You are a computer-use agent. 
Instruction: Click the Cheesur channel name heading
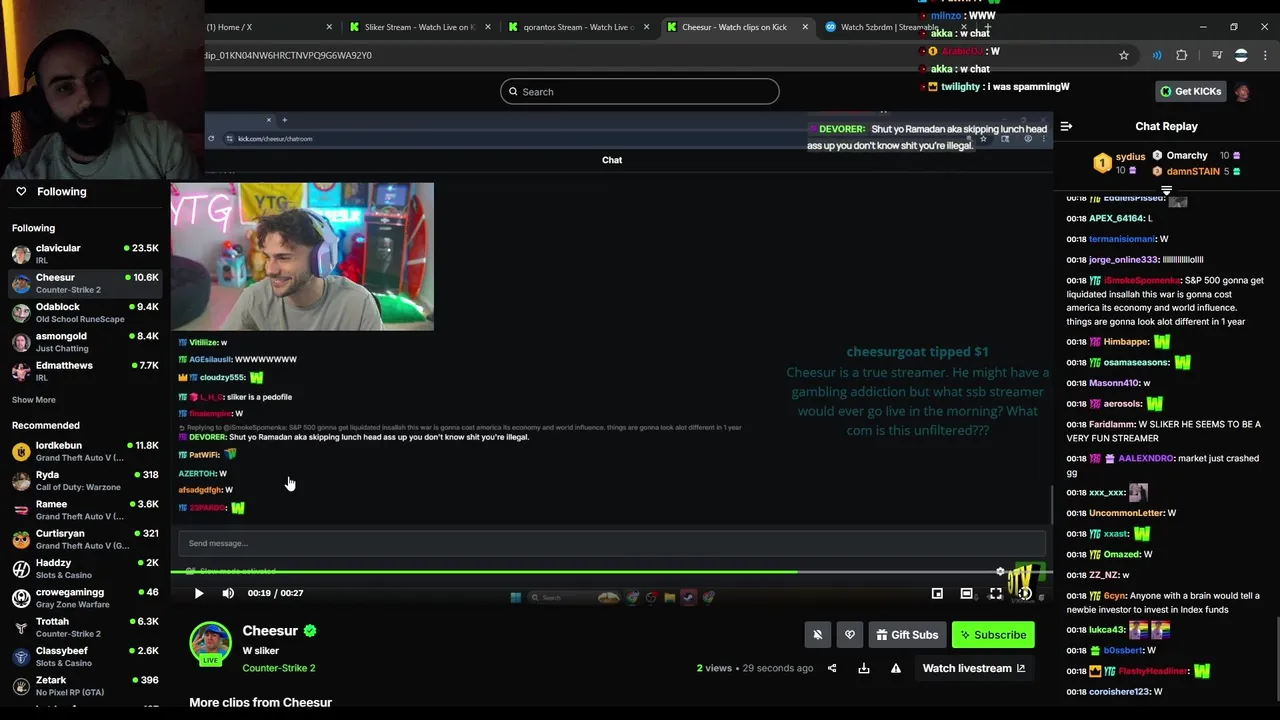click(x=270, y=631)
